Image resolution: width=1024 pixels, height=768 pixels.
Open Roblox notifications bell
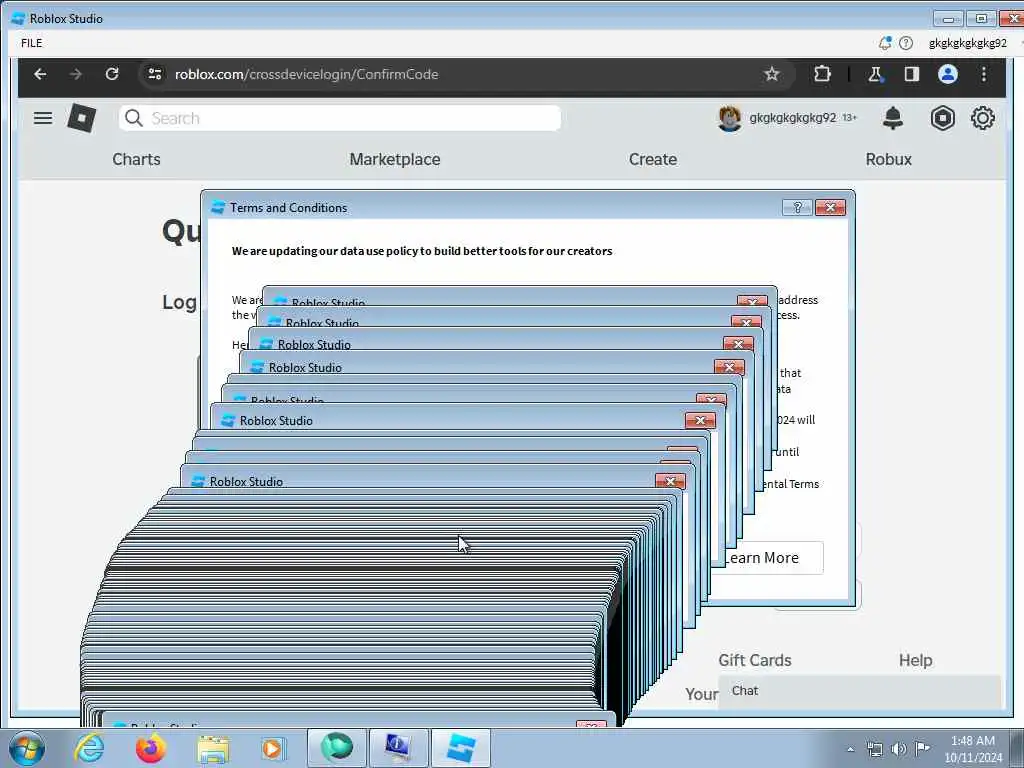point(893,118)
